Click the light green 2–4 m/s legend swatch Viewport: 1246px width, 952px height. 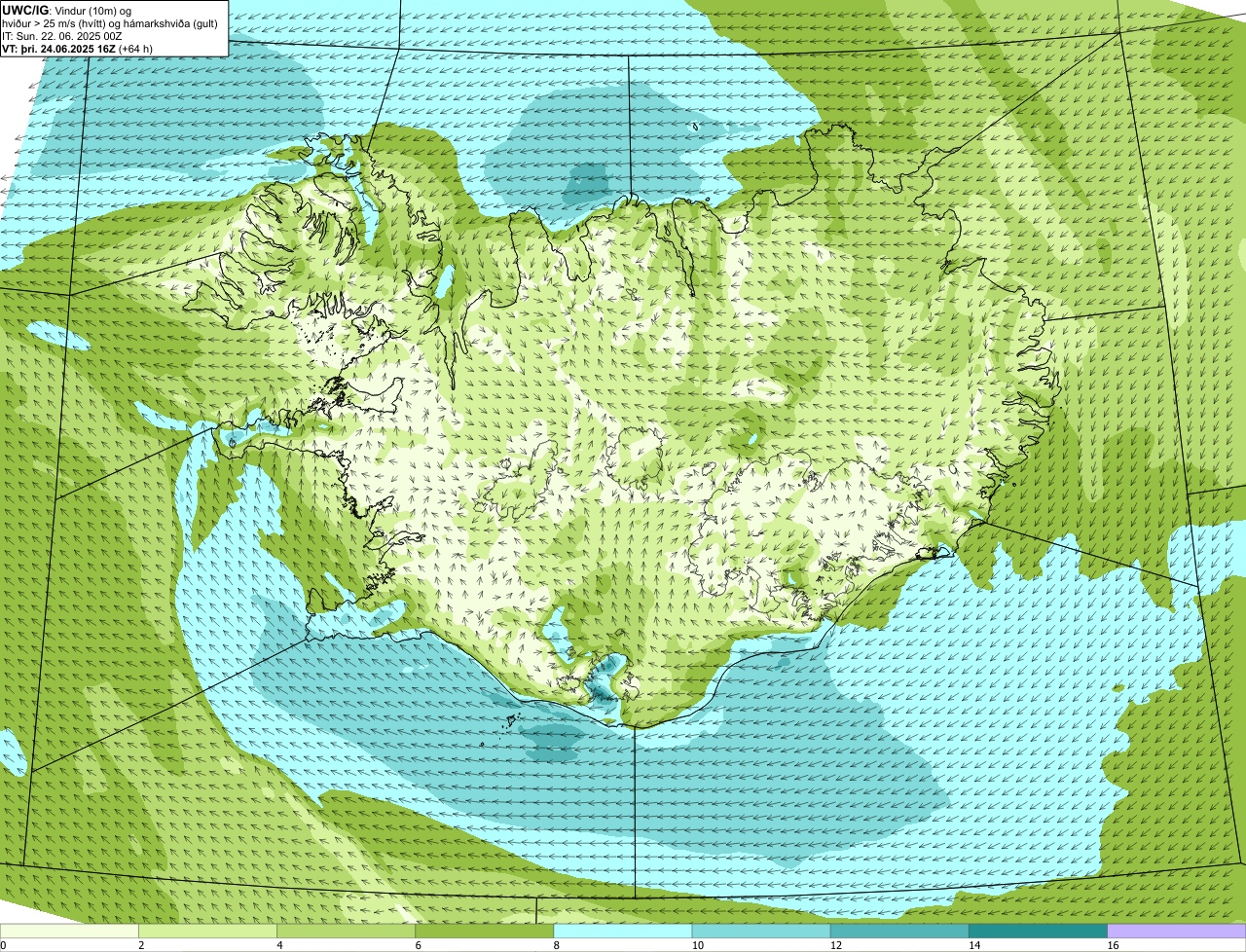[x=208, y=932]
